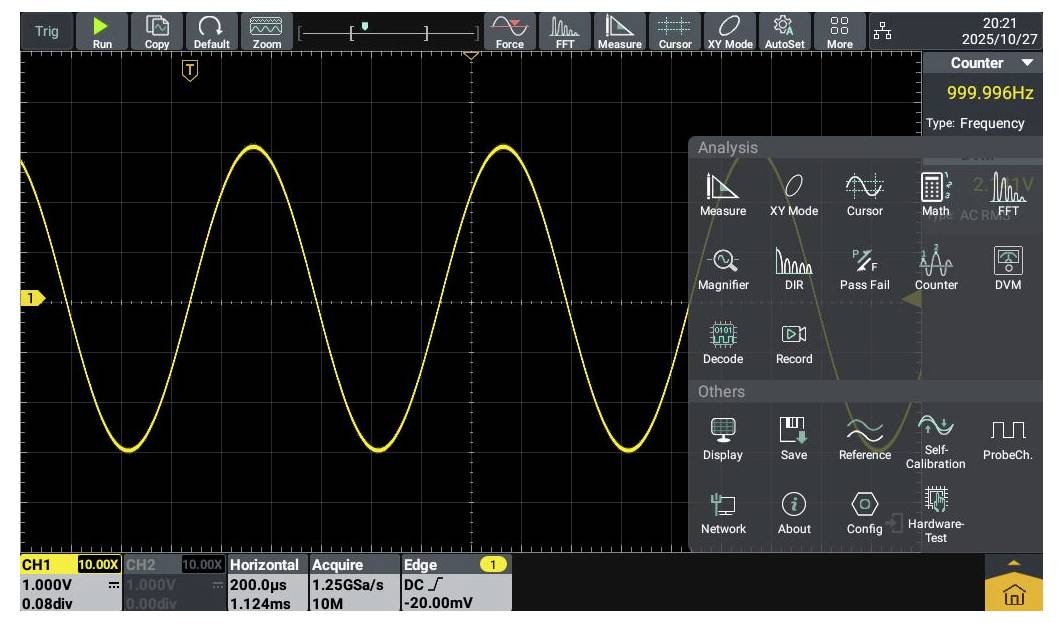Start Self-Calibration from the Others section
Viewport: 1063px width, 623px height.
tap(935, 441)
